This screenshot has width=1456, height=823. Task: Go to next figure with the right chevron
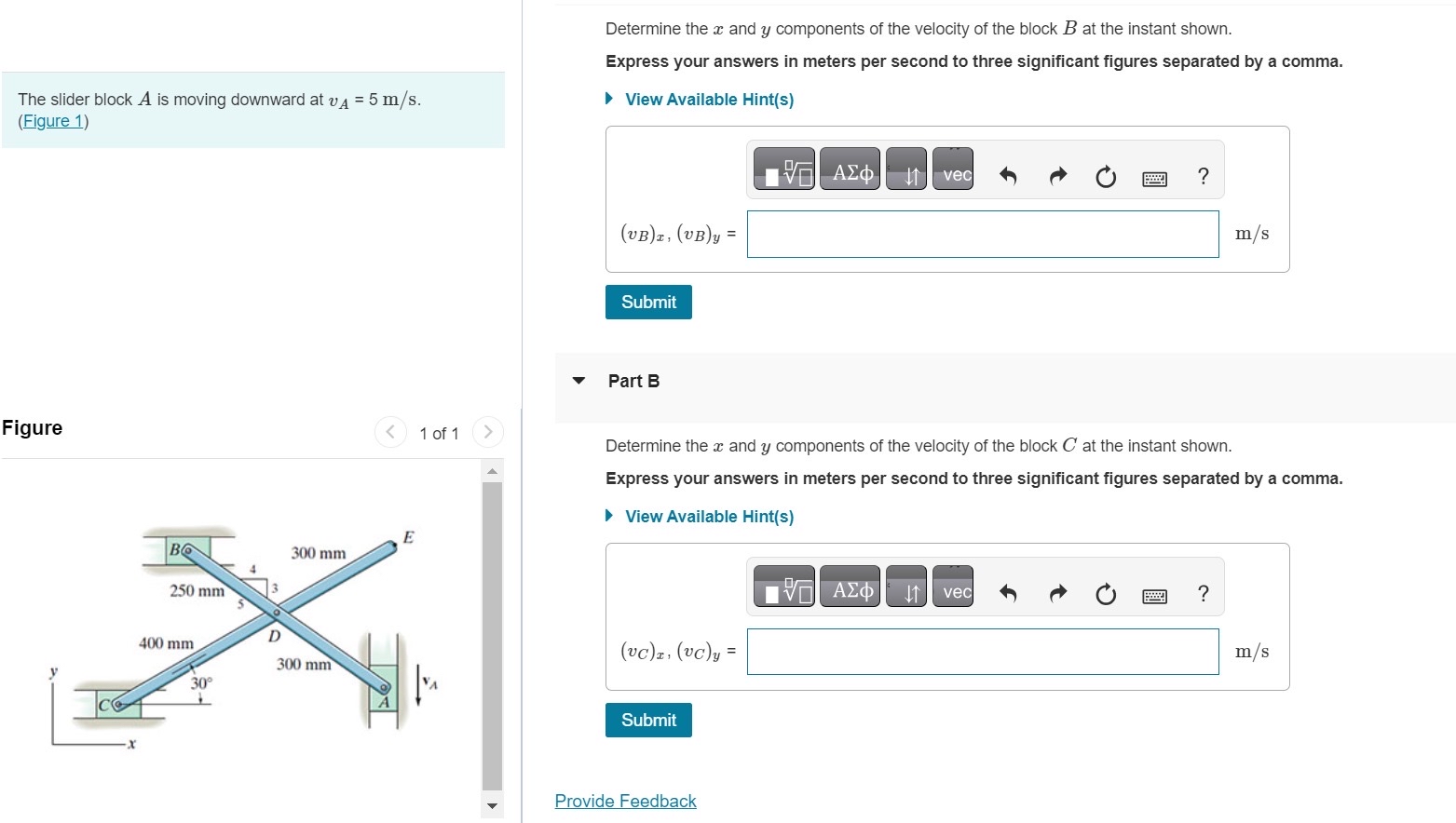point(488,431)
